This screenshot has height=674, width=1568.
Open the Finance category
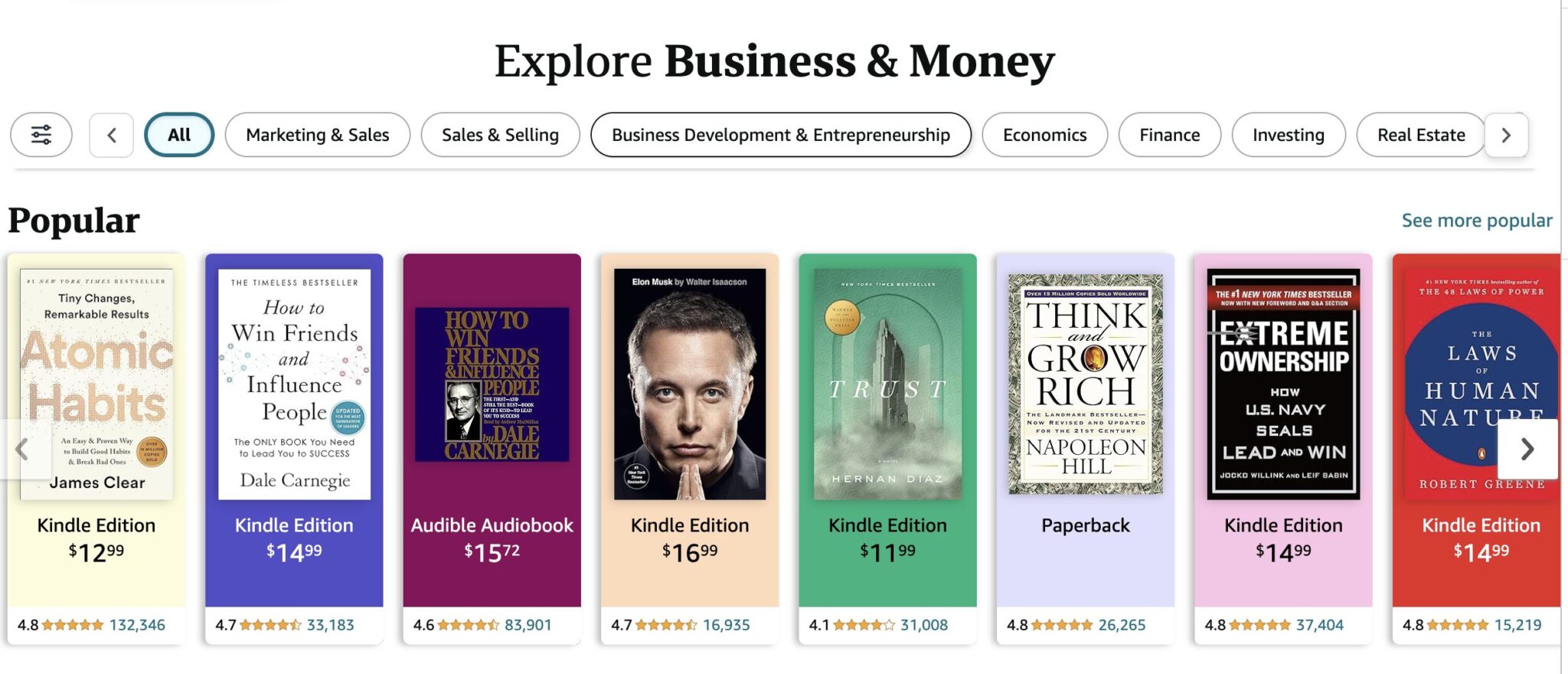click(x=1168, y=135)
